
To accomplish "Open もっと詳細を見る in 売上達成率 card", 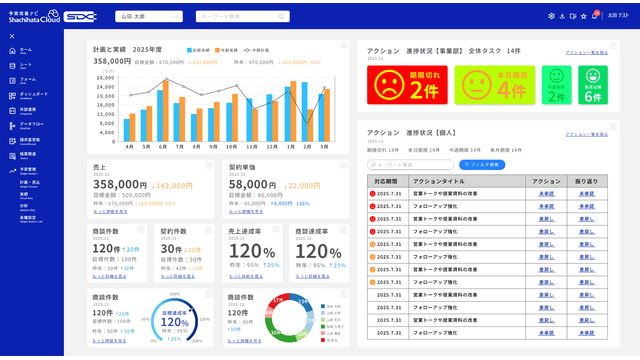I will tap(246, 277).
